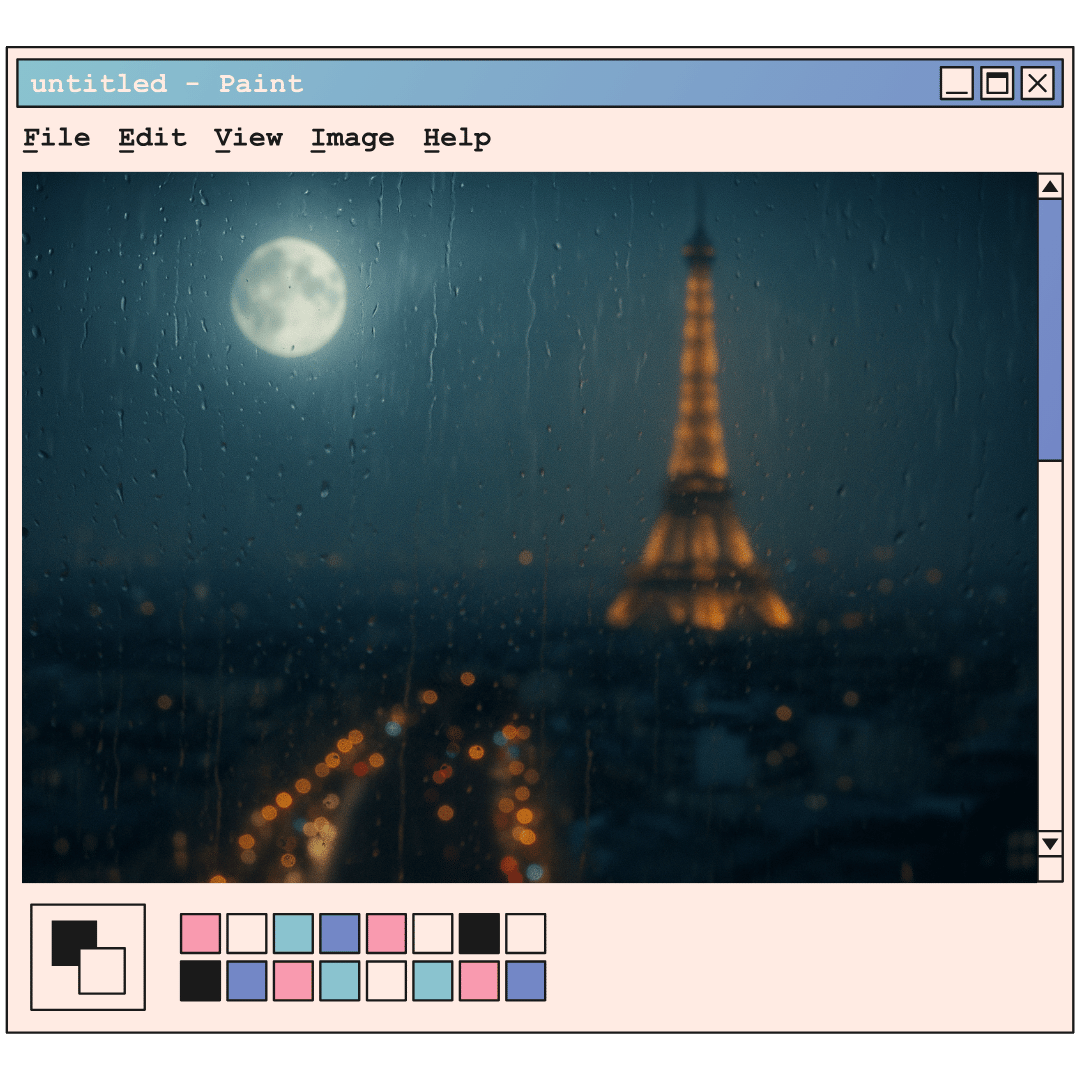Pick second pink swatch in top row
This screenshot has height=1080, width=1080.
click(x=386, y=933)
